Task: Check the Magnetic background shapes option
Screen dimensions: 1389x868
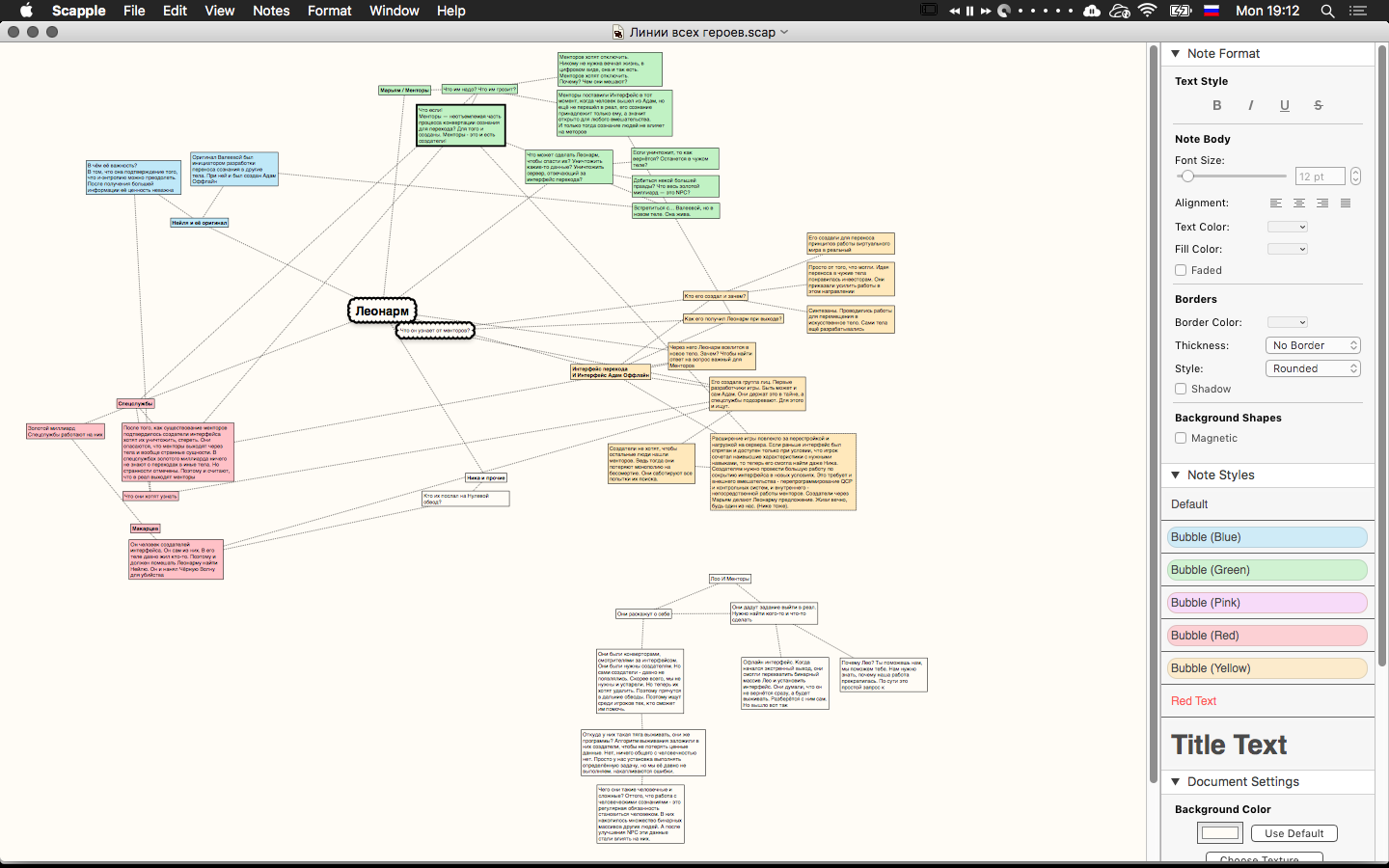Action: click(1181, 438)
